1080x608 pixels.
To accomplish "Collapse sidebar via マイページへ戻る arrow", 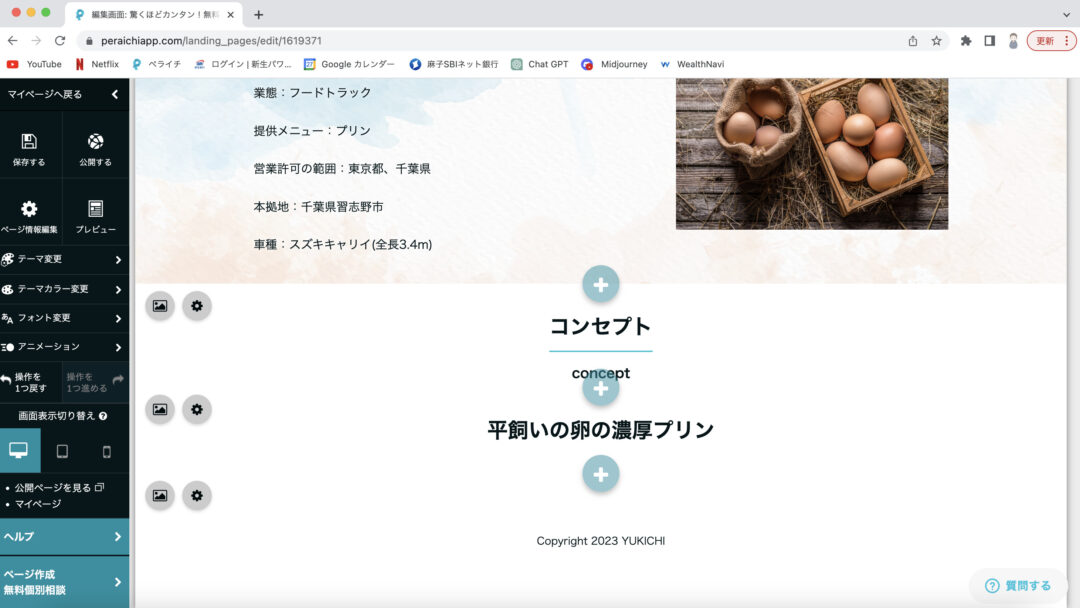I will pyautogui.click(x=115, y=94).
